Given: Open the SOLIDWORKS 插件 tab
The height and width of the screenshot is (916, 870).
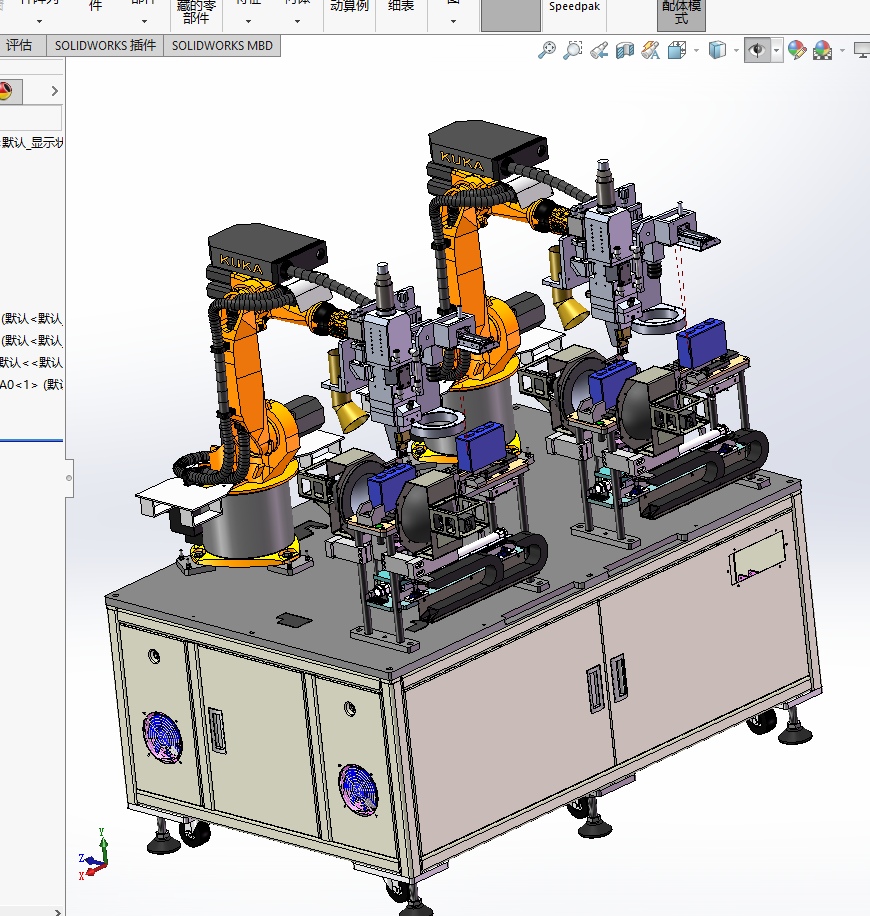Looking at the screenshot, I should click(105, 46).
